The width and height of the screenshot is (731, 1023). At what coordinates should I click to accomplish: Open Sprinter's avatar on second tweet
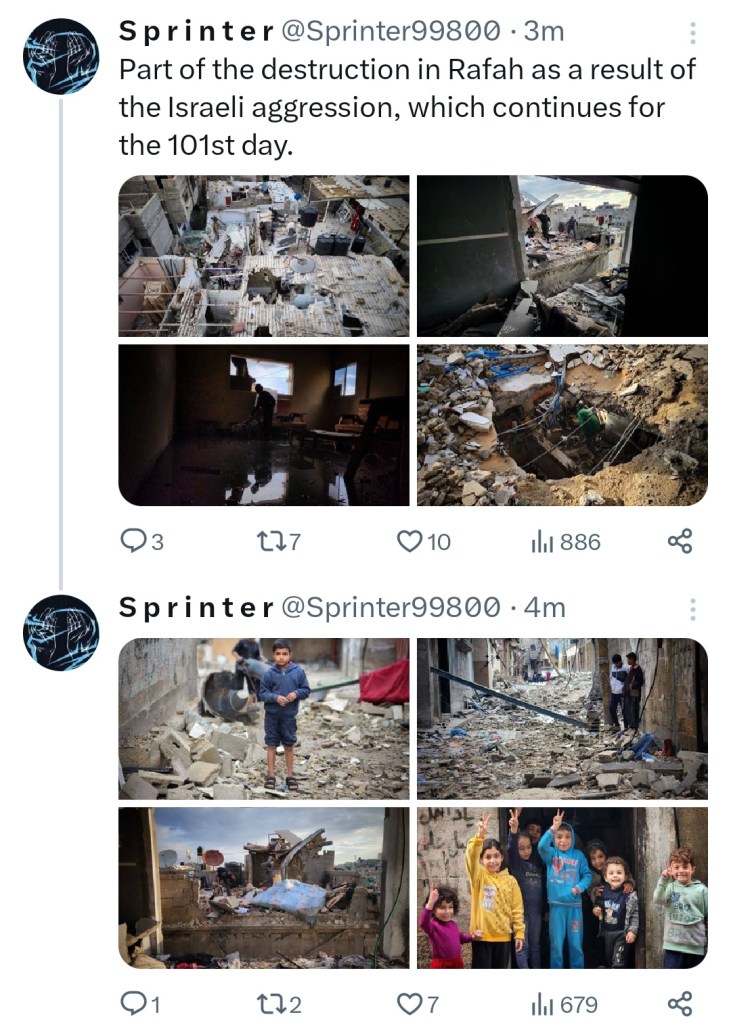[x=61, y=632]
